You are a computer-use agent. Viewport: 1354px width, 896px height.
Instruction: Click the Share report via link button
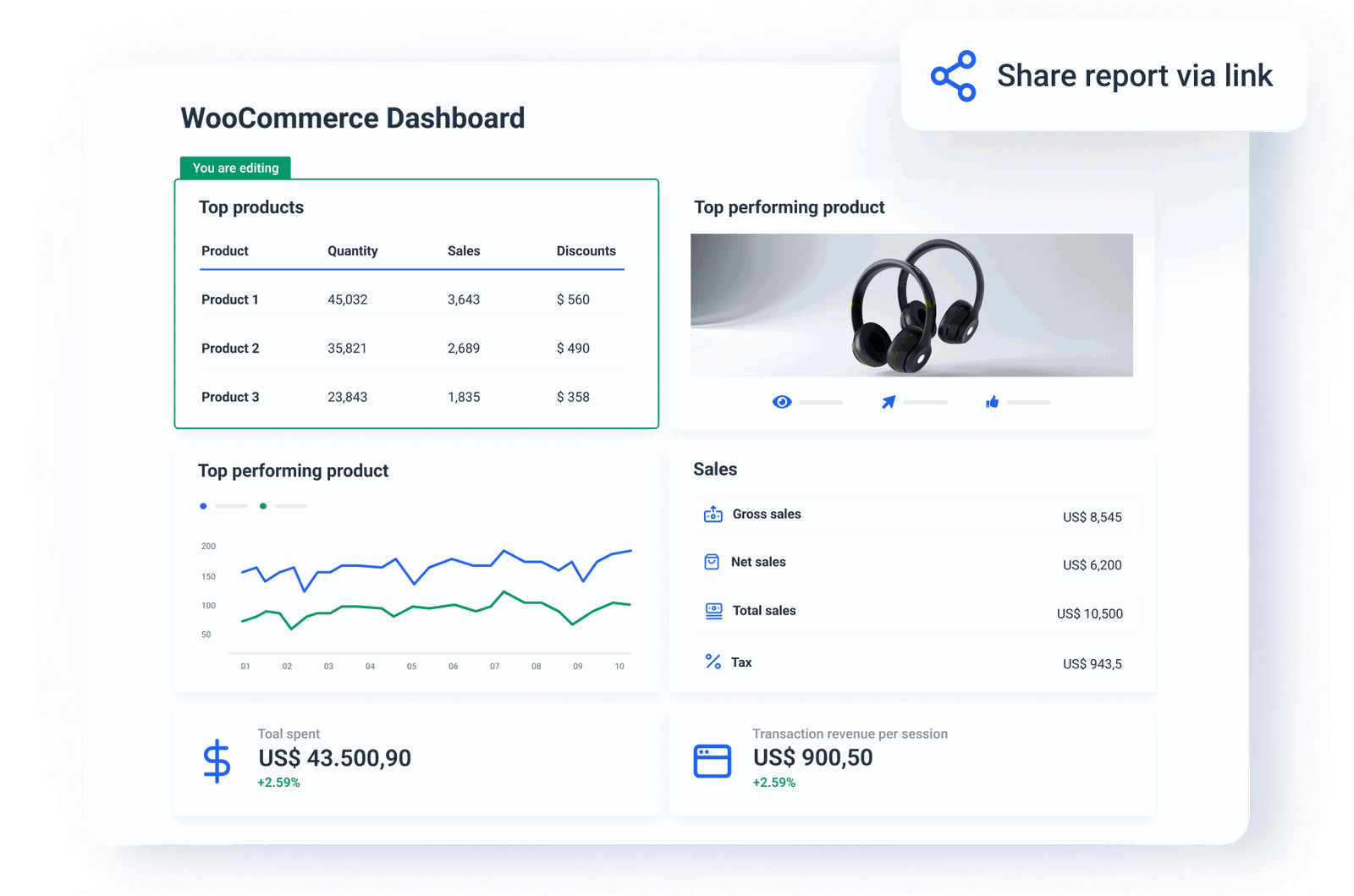tap(1102, 75)
